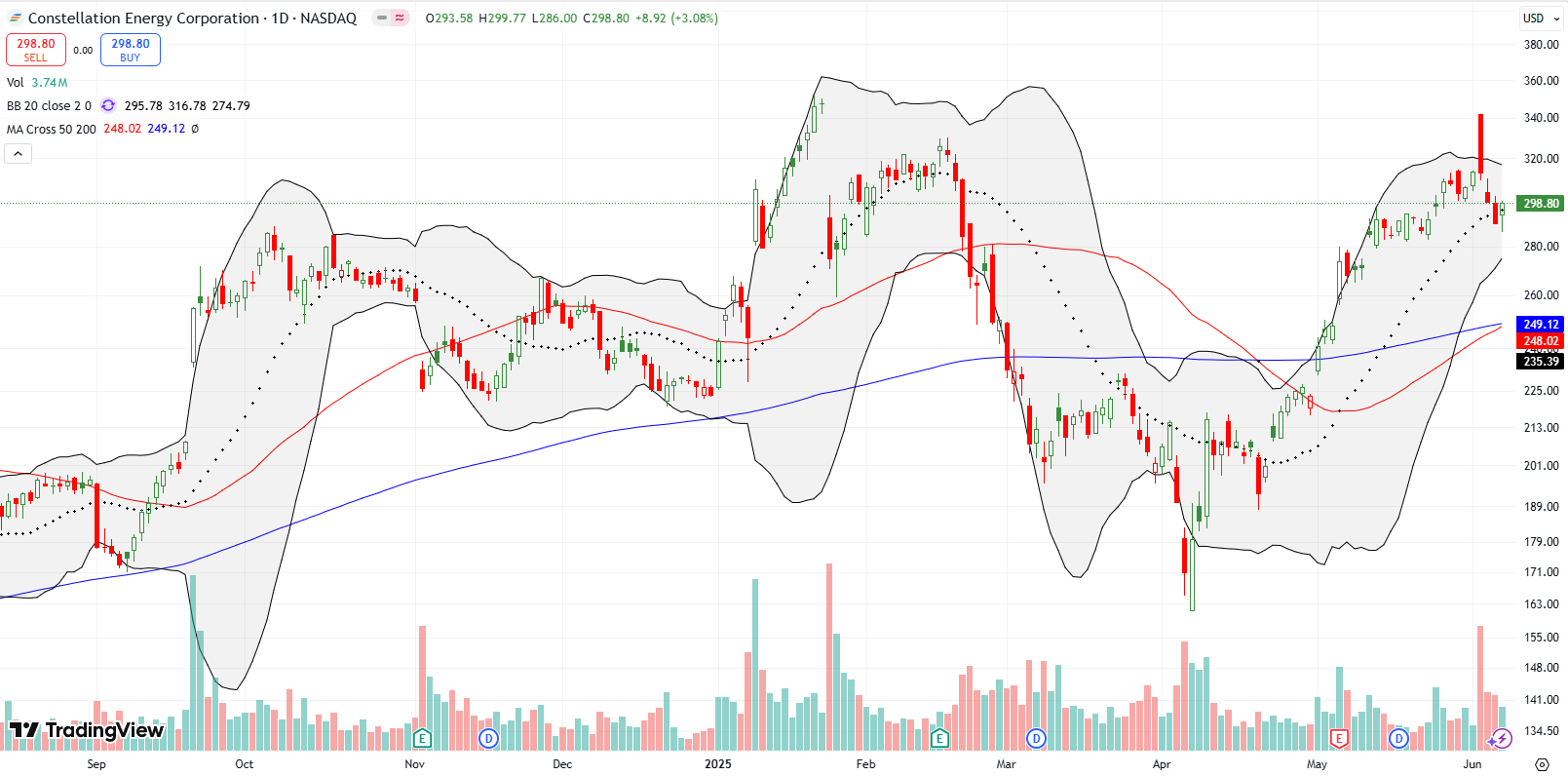Click the Dec label on time axis
Screen dimensions: 1568x776
(562, 764)
